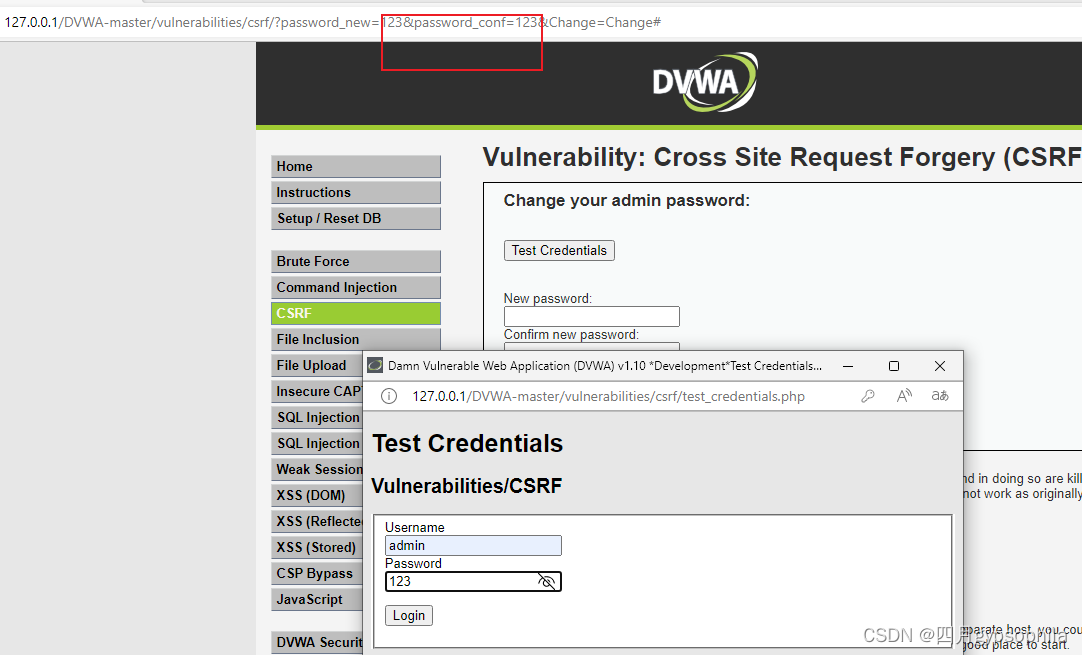
Task: Open Insecure CAPTCHA page
Action: pos(317,391)
